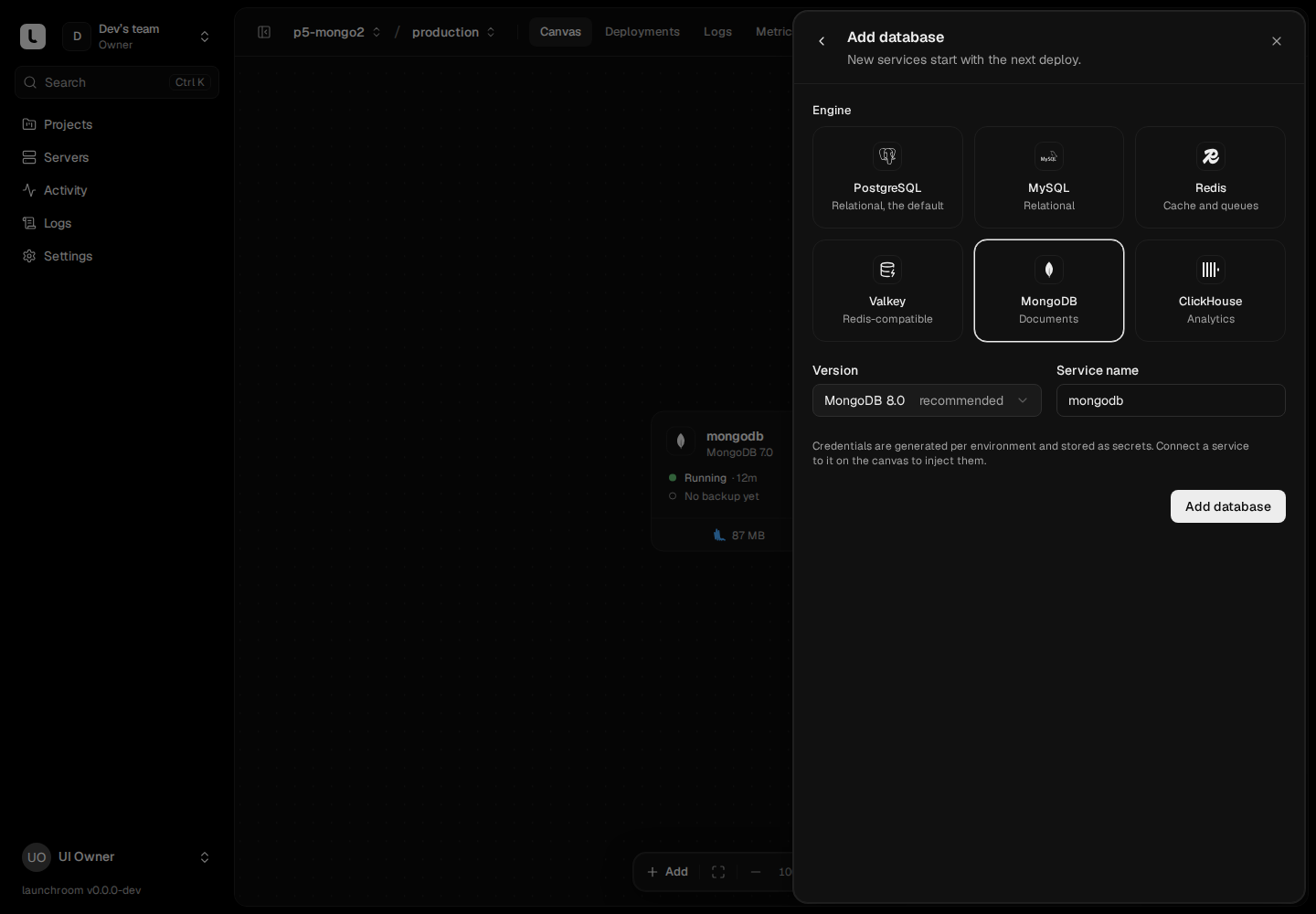Image resolution: width=1316 pixels, height=914 pixels.
Task: Switch to the Deployments tab
Action: coord(642,32)
